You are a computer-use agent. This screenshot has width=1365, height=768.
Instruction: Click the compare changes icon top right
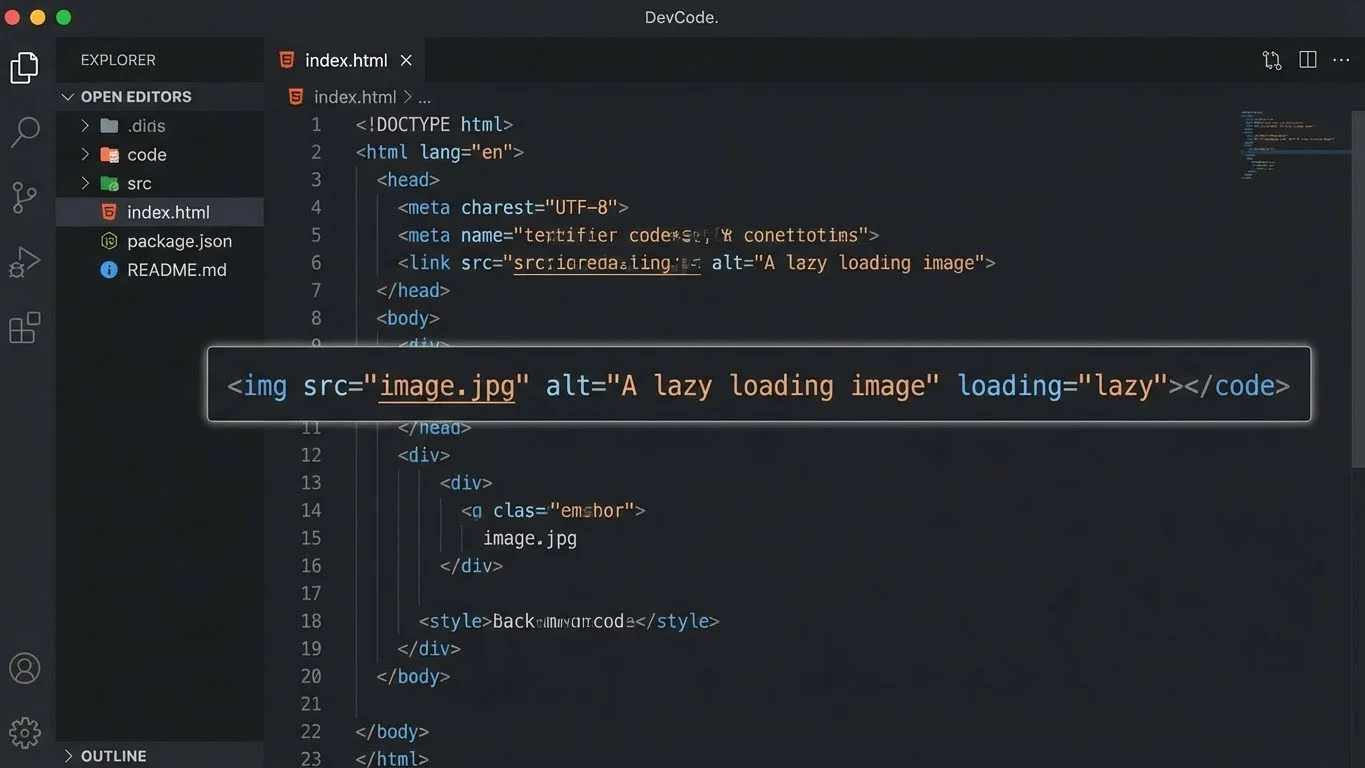1271,60
